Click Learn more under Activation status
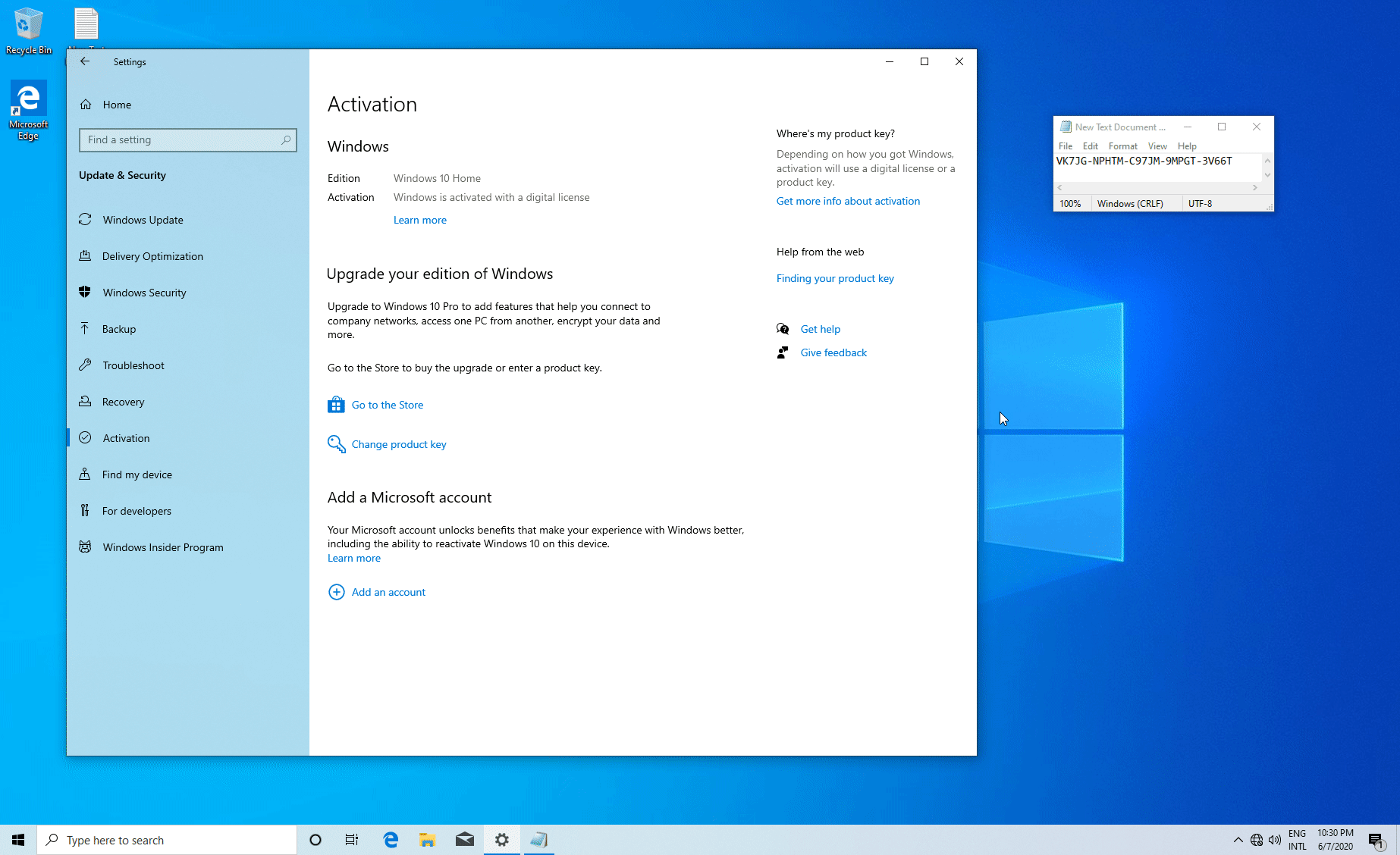1400x855 pixels. pyautogui.click(x=420, y=220)
